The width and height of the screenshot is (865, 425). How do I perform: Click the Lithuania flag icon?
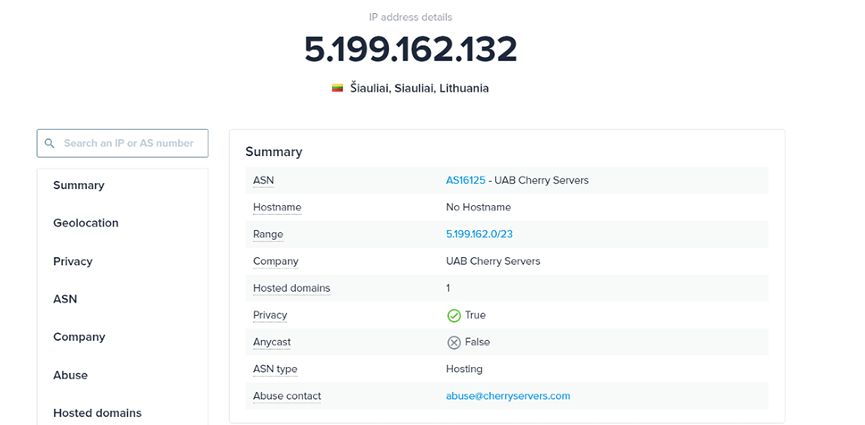[338, 88]
